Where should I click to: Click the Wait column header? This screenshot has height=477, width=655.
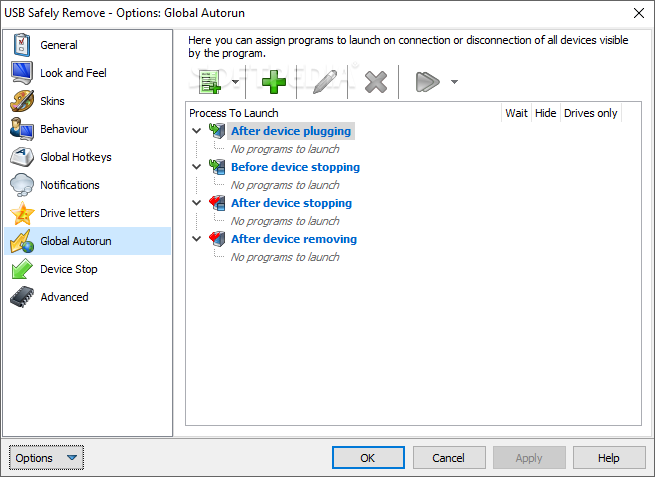click(x=516, y=113)
